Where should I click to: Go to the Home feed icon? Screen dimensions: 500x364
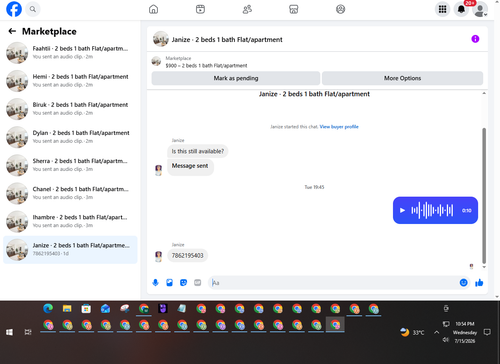click(153, 9)
